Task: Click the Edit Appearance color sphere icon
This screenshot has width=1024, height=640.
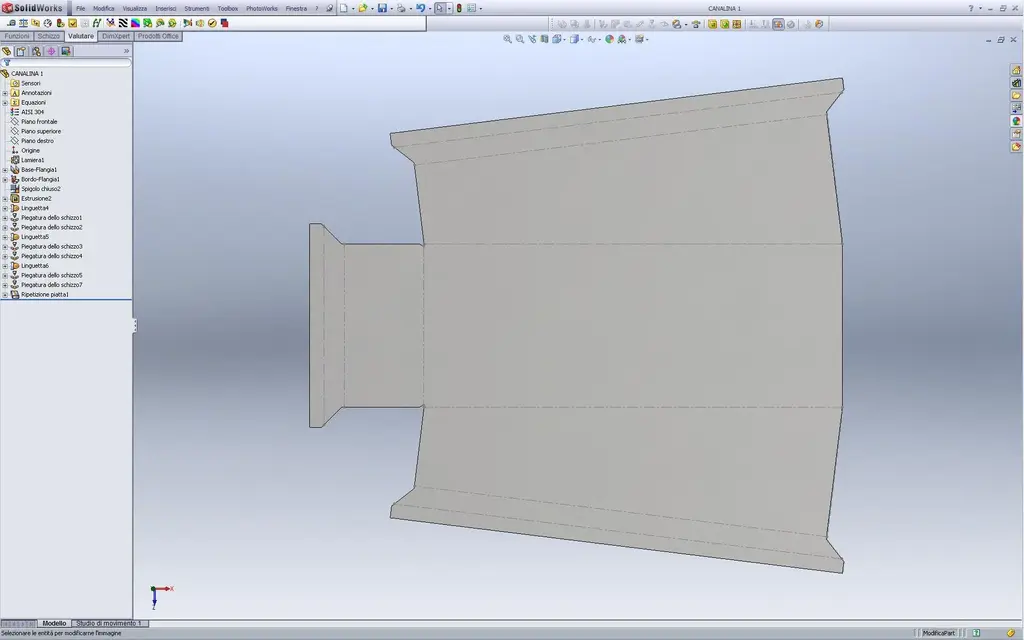Action: [609, 39]
